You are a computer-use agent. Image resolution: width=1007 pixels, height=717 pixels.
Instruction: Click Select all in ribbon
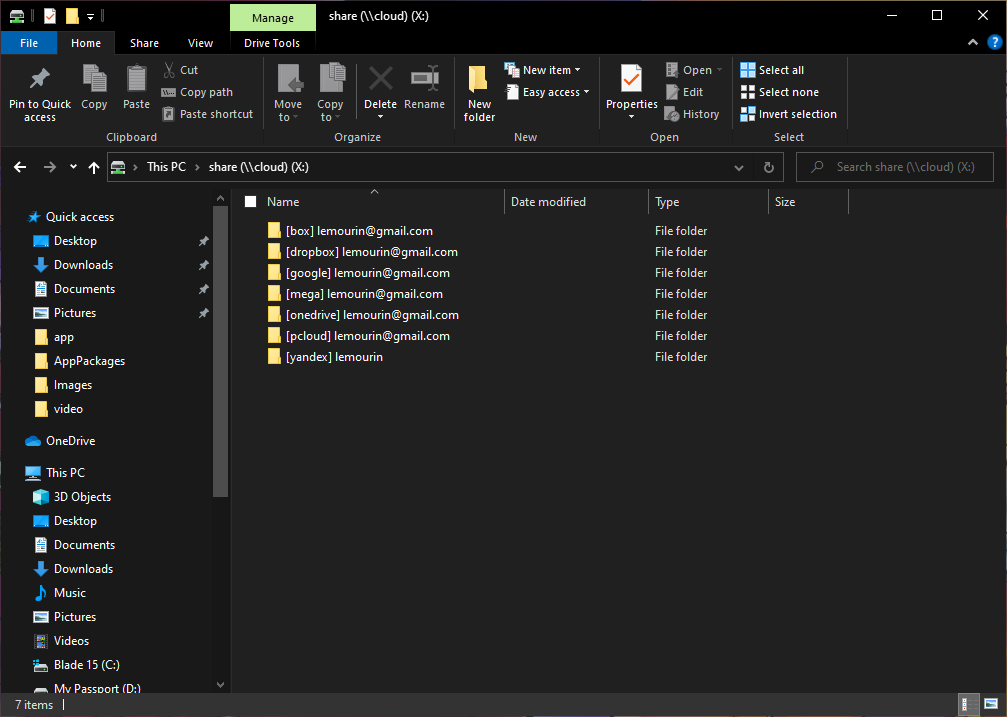[x=772, y=69]
